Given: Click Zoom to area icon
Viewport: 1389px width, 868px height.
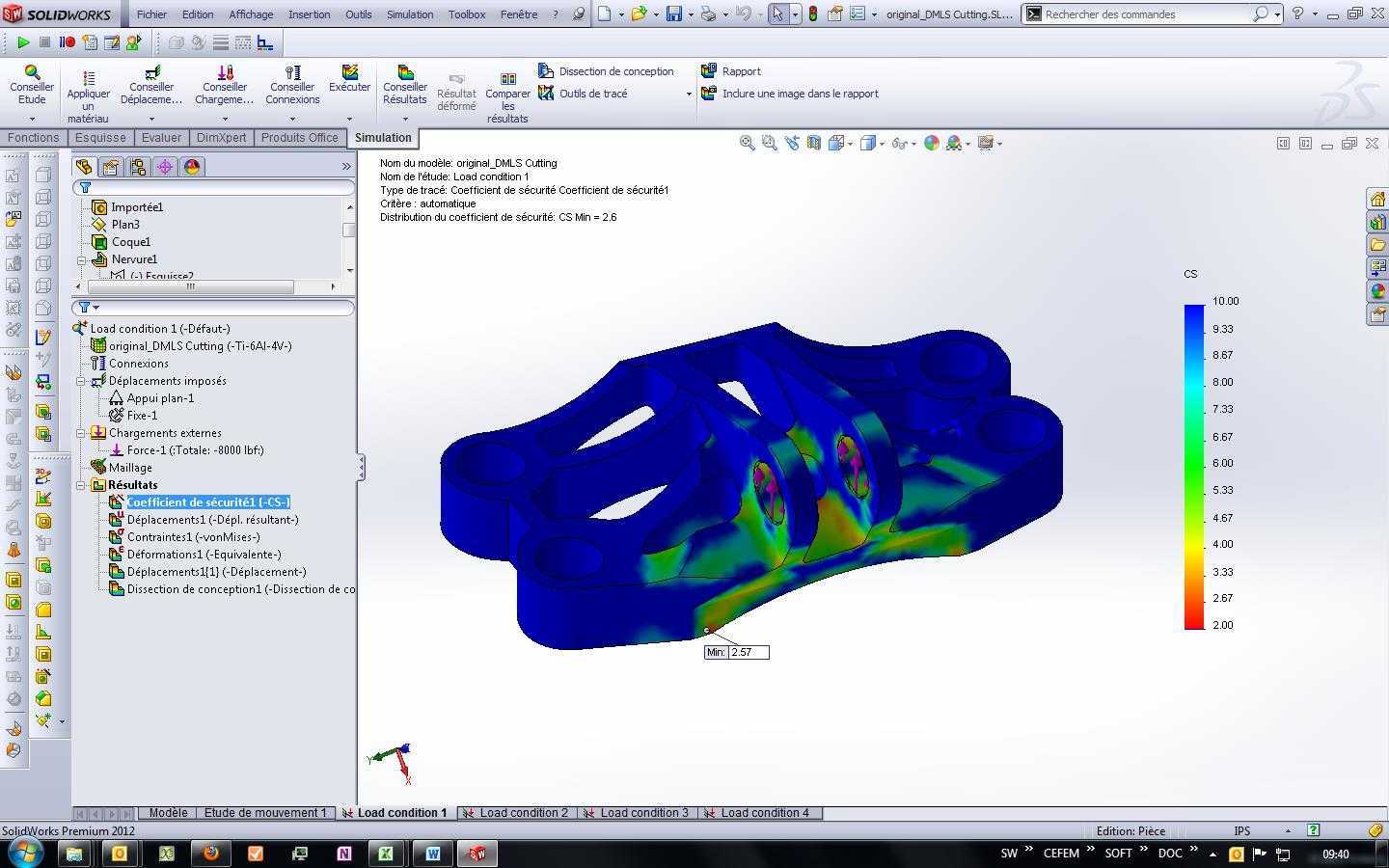Looking at the screenshot, I should pos(769,143).
